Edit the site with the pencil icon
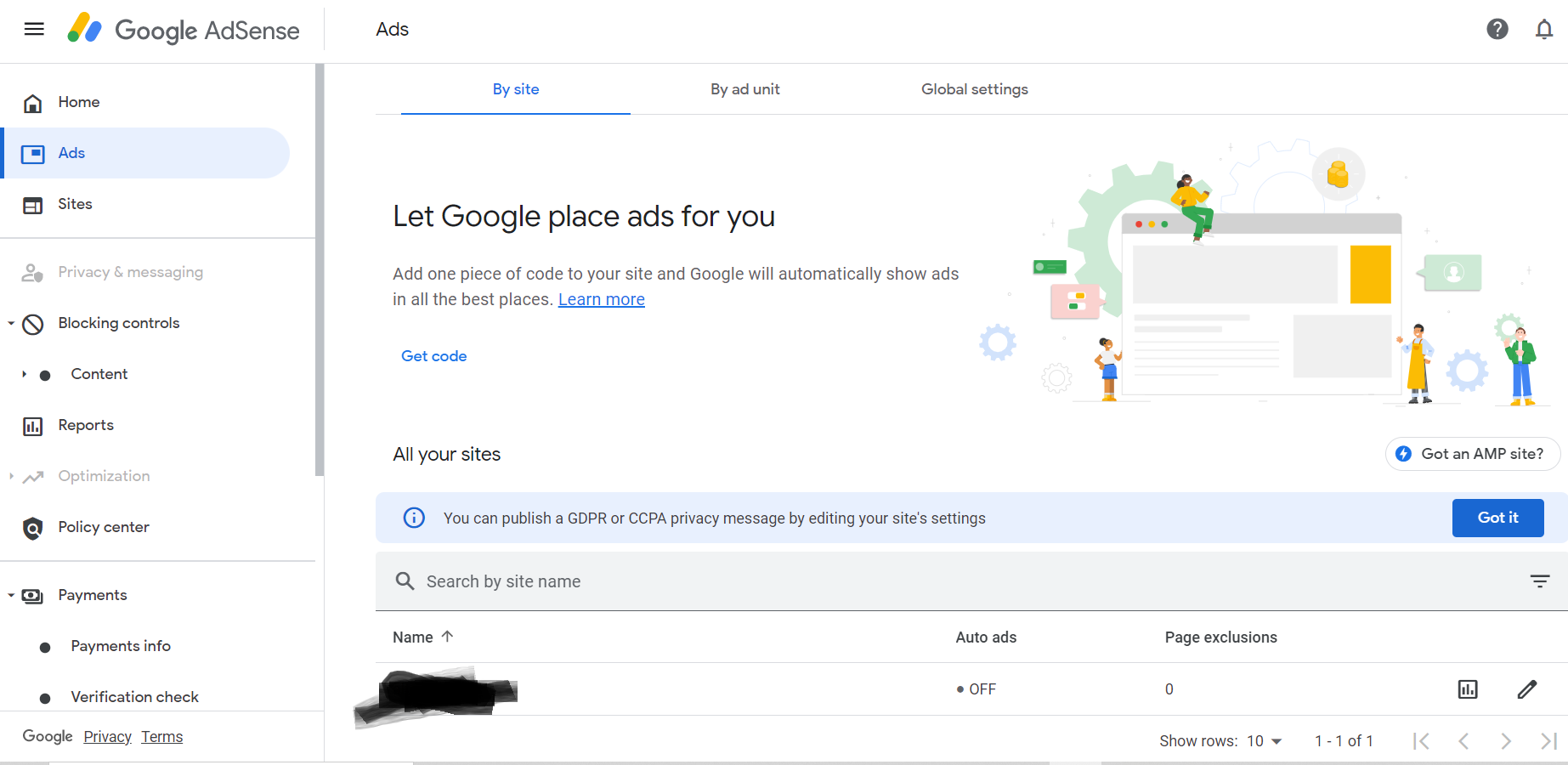Screen dimensions: 1568x765 (1527, 689)
